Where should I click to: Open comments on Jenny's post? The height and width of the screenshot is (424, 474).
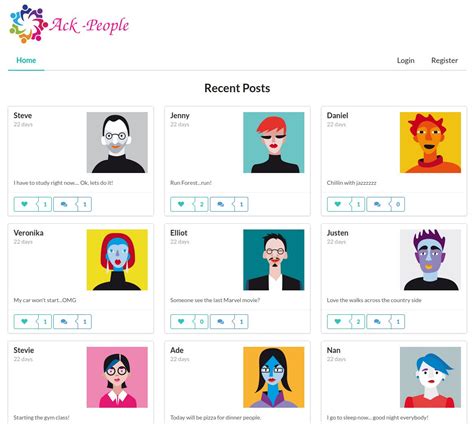(x=221, y=204)
